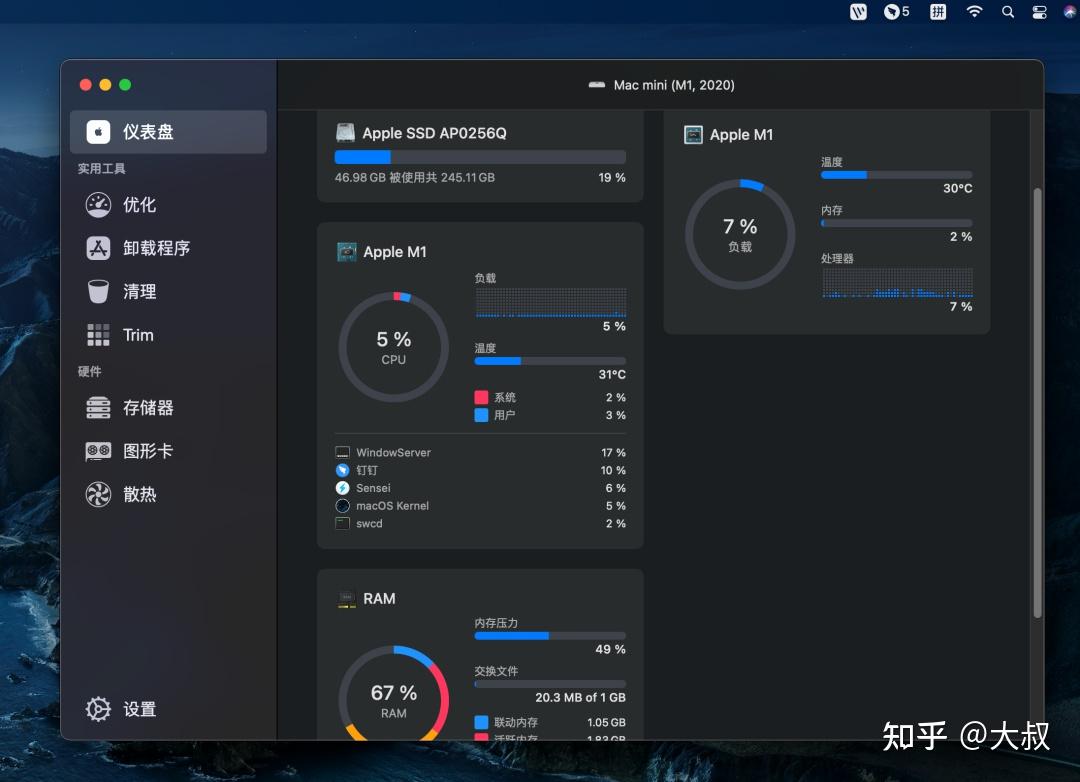Click the 交换文件 swap usage bar

pos(550,684)
